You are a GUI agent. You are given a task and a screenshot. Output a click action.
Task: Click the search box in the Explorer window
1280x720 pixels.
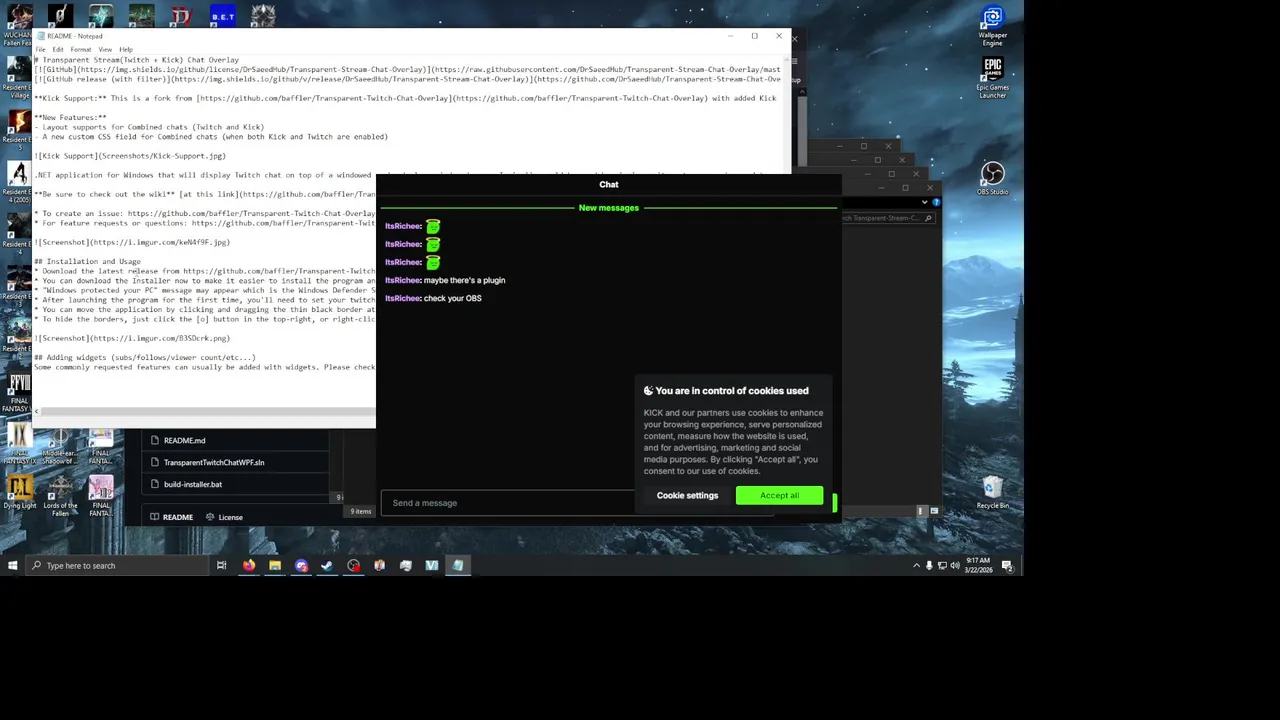click(888, 218)
